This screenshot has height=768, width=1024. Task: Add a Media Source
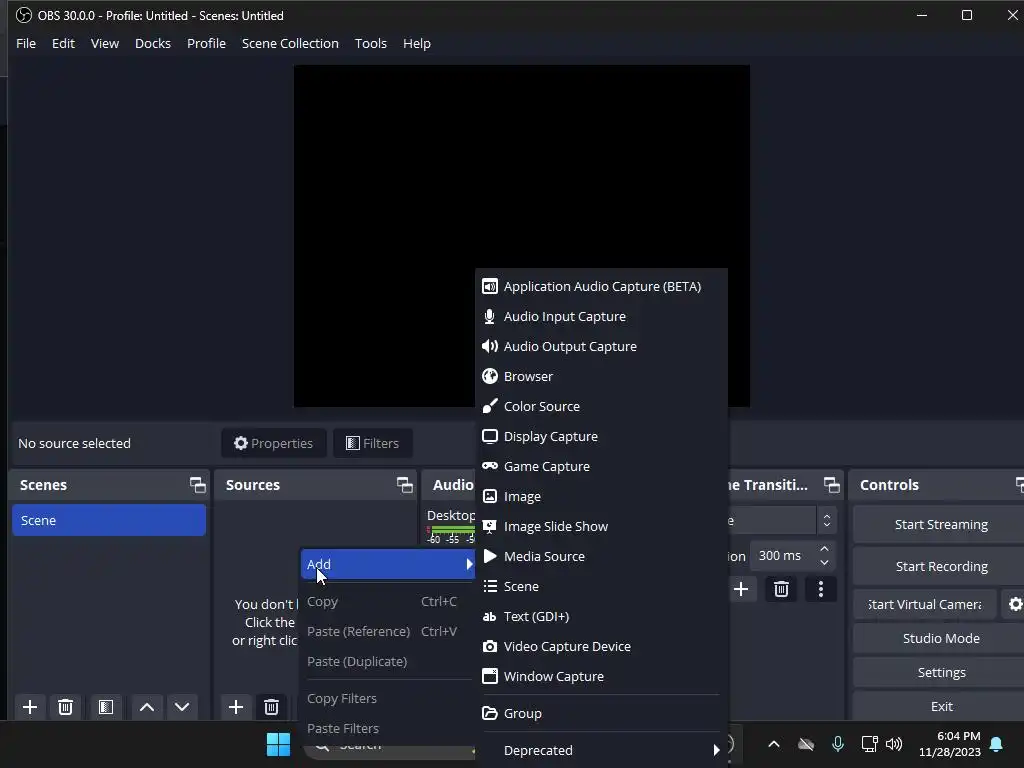601,557
